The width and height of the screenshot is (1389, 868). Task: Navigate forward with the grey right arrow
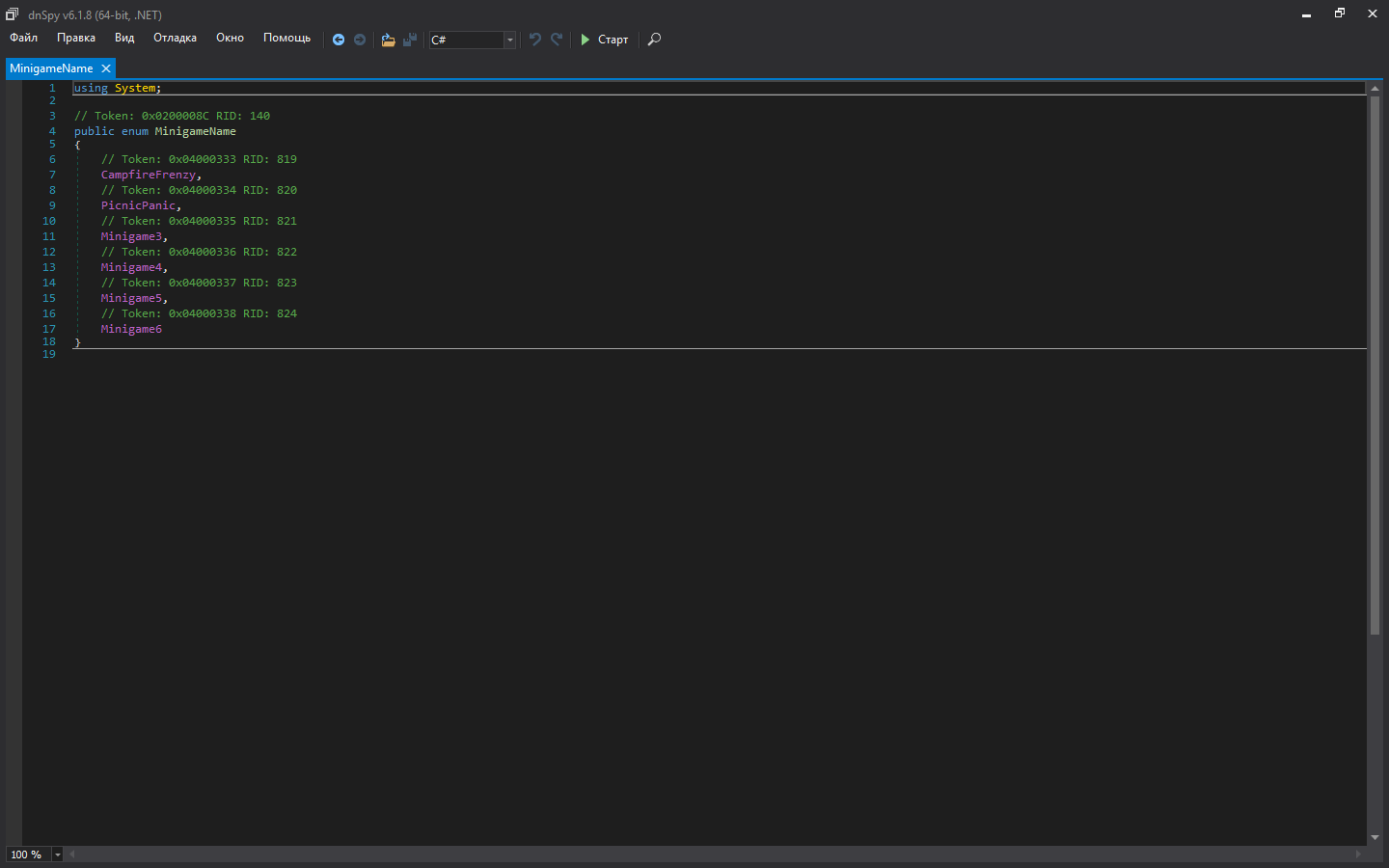point(360,40)
